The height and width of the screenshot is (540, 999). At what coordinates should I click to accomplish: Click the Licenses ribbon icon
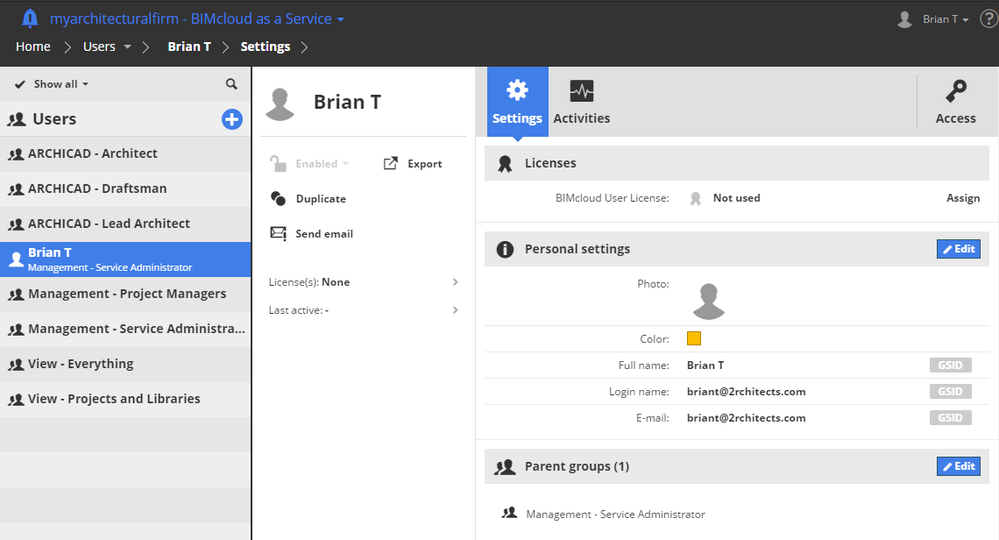point(505,164)
